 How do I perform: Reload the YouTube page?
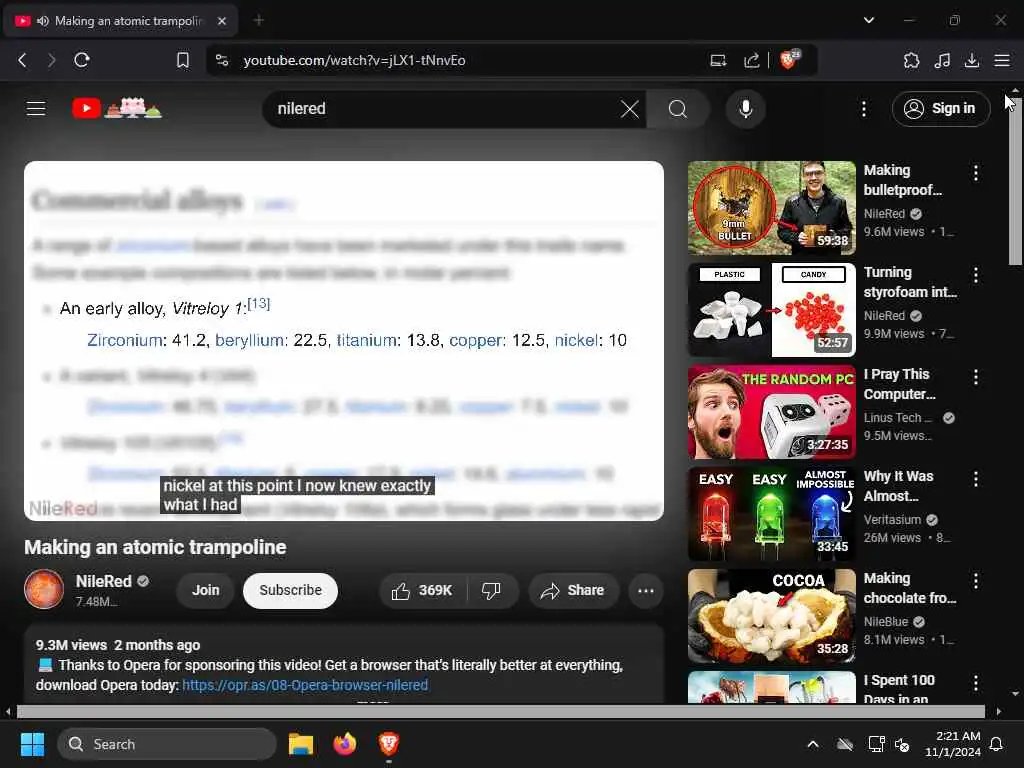pos(82,60)
